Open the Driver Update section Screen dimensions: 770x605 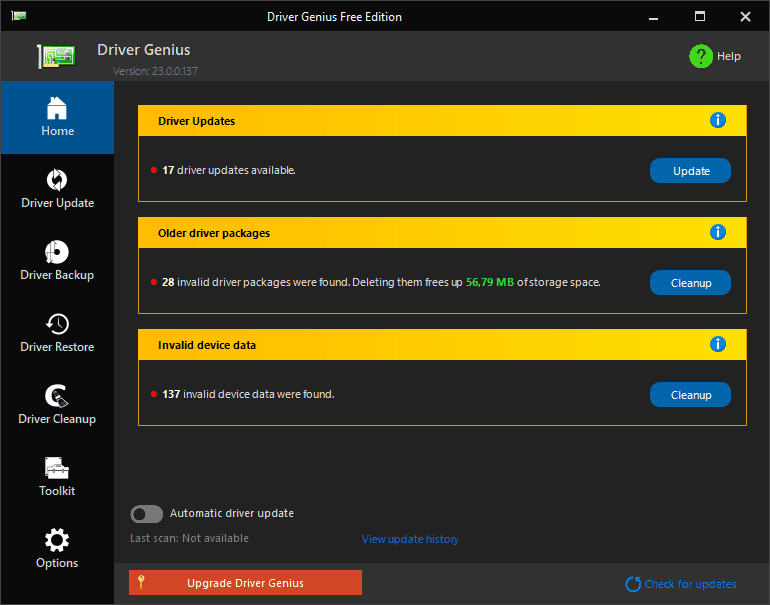(57, 190)
